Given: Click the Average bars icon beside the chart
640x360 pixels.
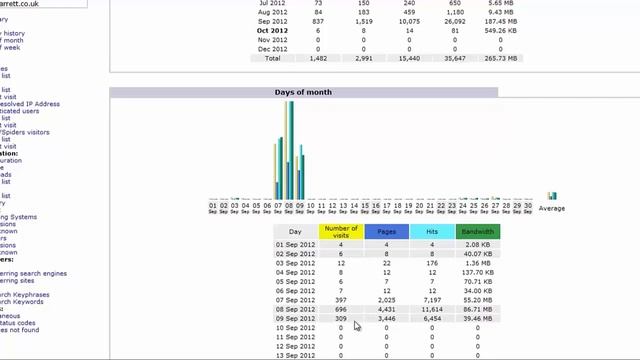Looking at the screenshot, I should pyautogui.click(x=552, y=196).
